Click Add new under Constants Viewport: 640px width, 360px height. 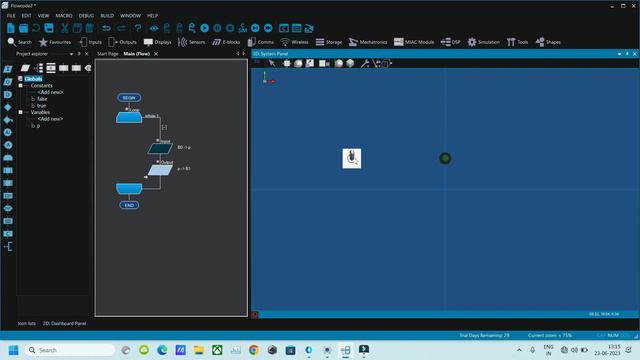[x=50, y=92]
